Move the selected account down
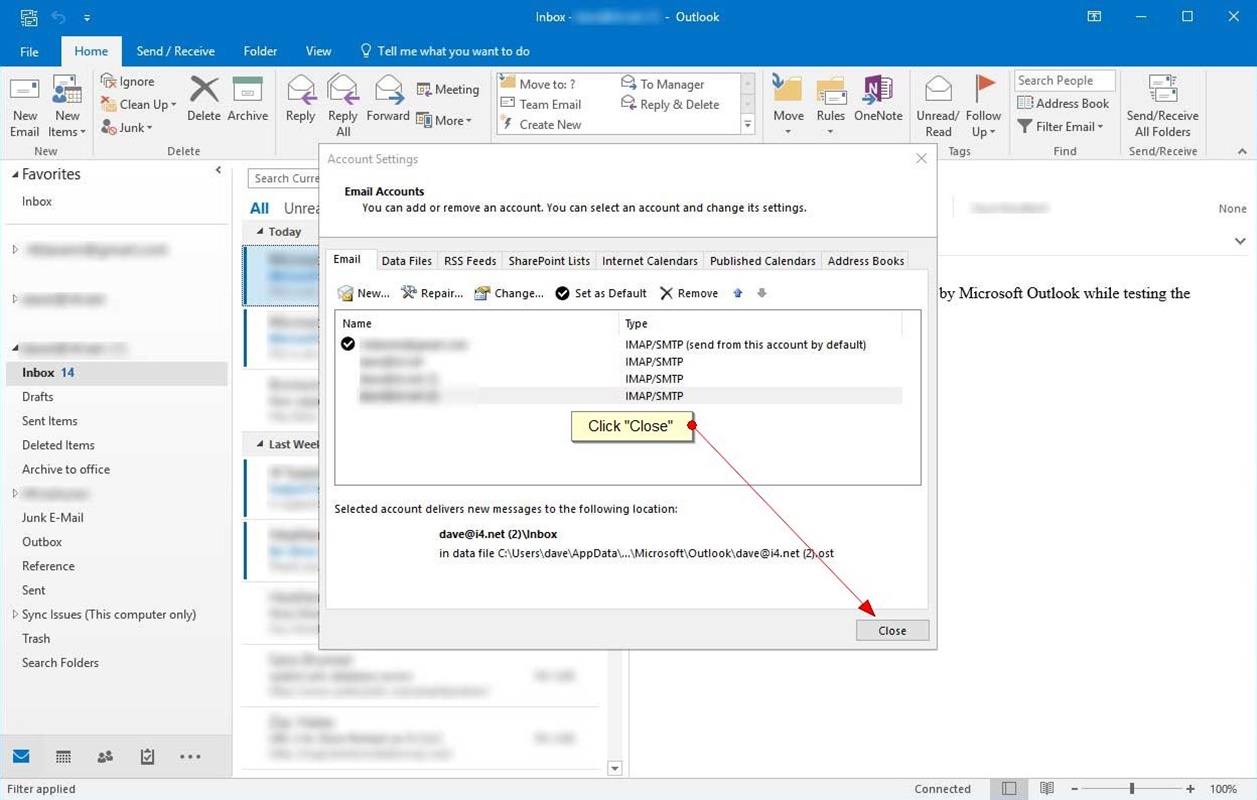This screenshot has width=1257, height=800. point(762,293)
